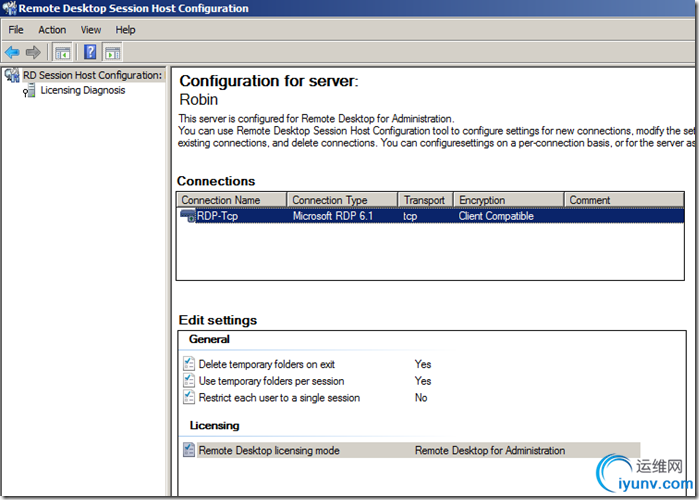Select RD Session Host Configuration tree node
Image resolution: width=699 pixels, height=500 pixels.
tap(92, 75)
